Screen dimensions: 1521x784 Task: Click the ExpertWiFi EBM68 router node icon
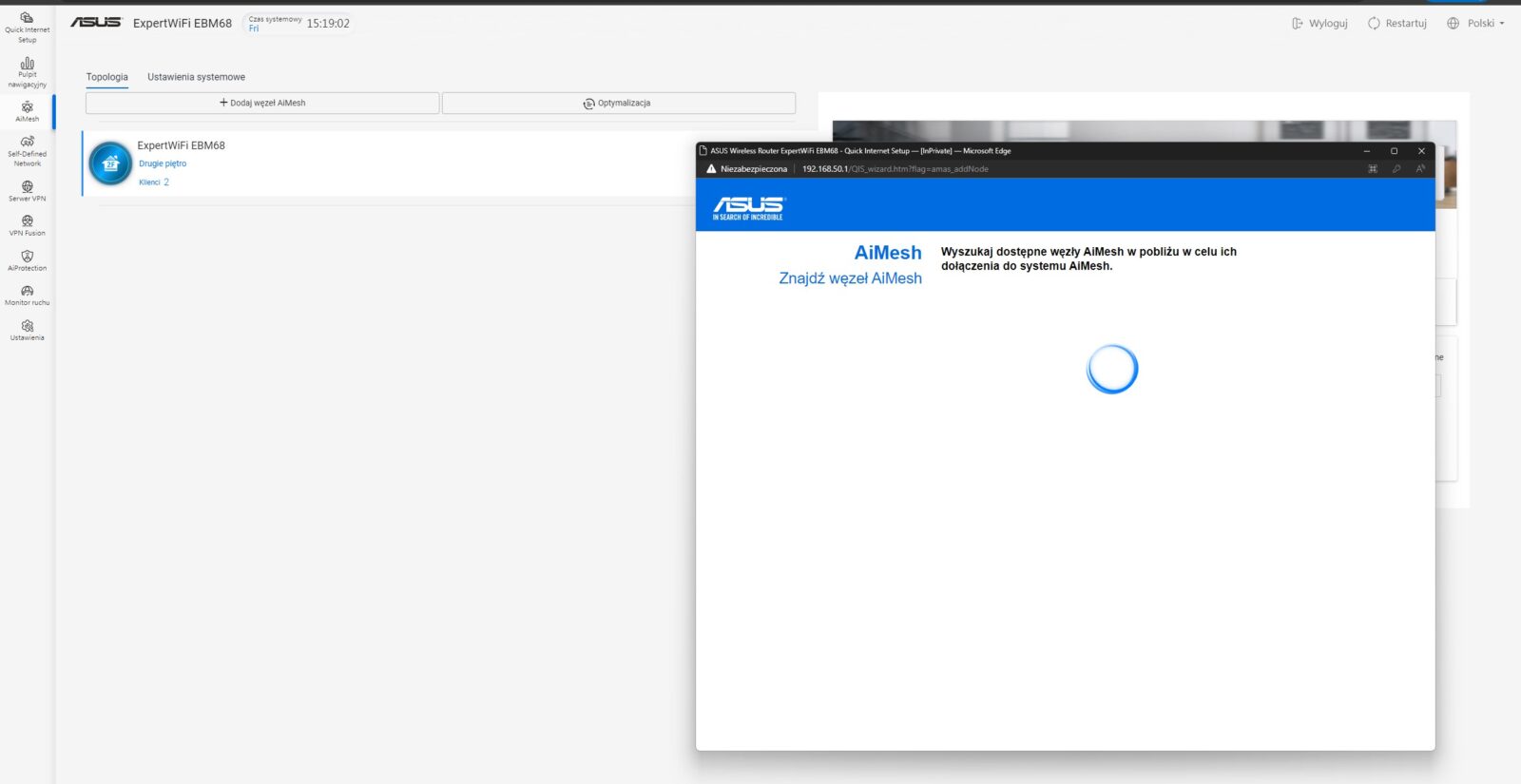coord(110,163)
